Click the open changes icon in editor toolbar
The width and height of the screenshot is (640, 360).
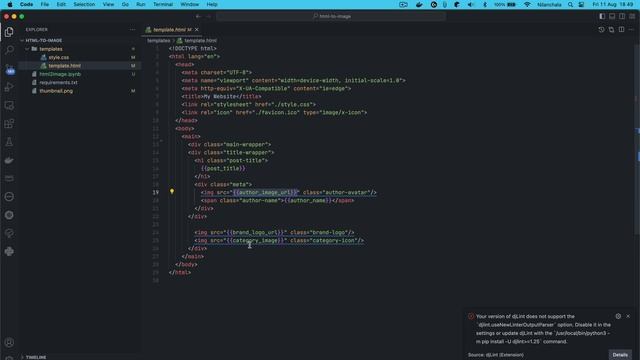611,29
